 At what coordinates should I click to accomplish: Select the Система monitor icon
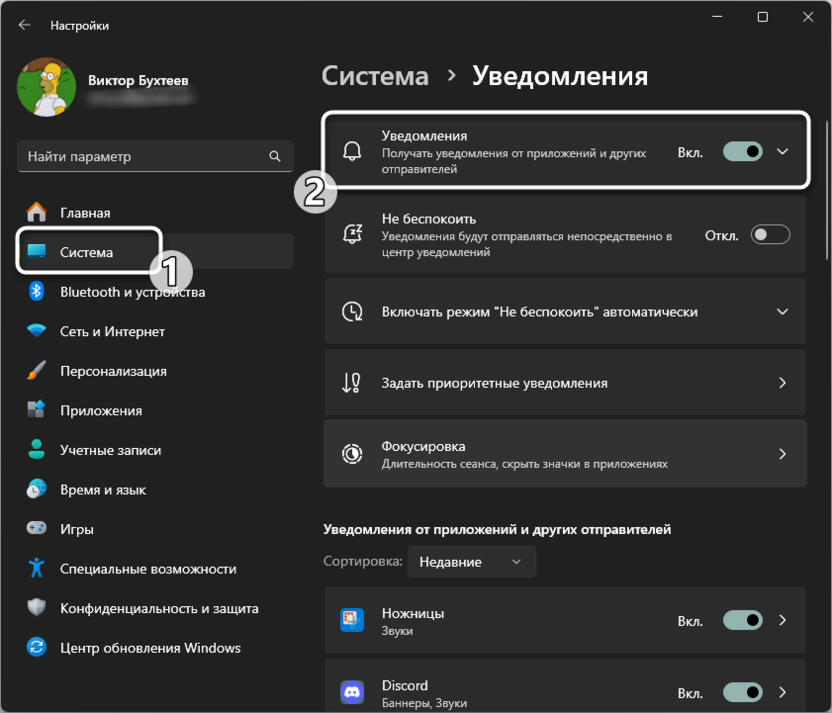tap(37, 251)
